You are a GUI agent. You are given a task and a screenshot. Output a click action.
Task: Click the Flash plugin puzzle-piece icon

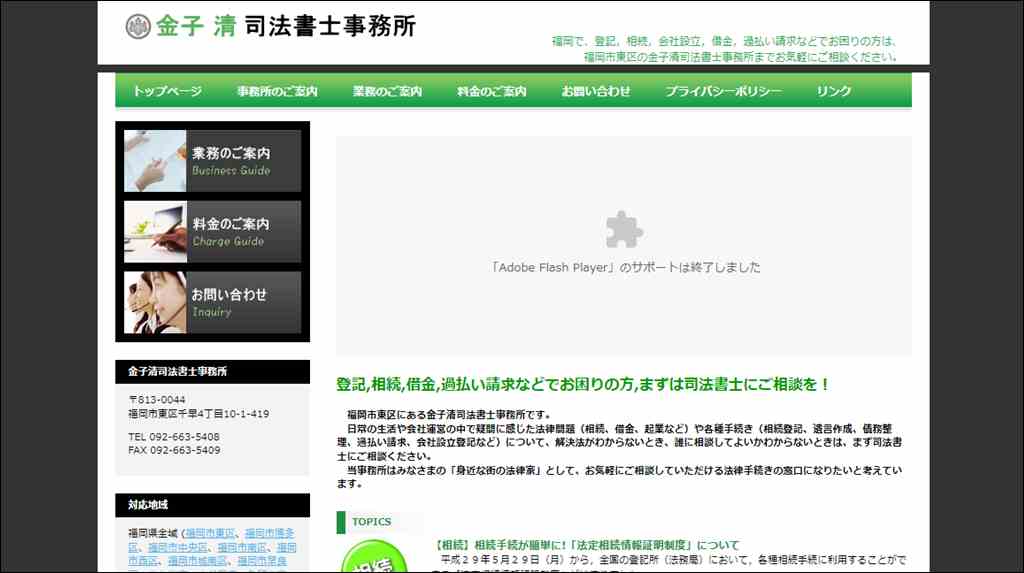point(624,229)
